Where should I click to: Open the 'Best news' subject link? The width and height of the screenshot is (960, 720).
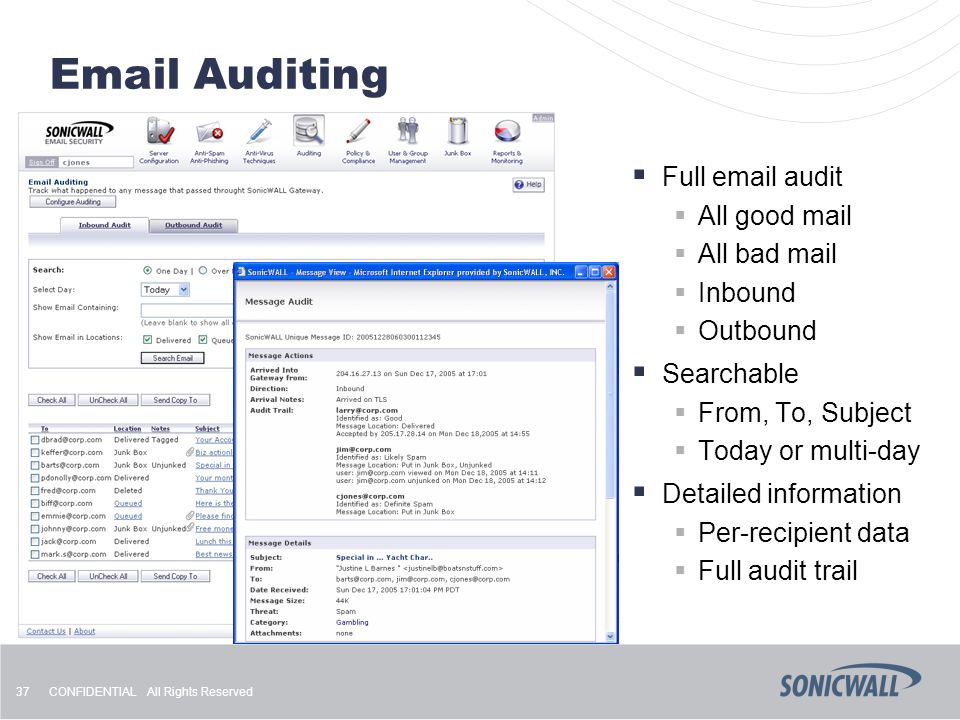pos(214,555)
